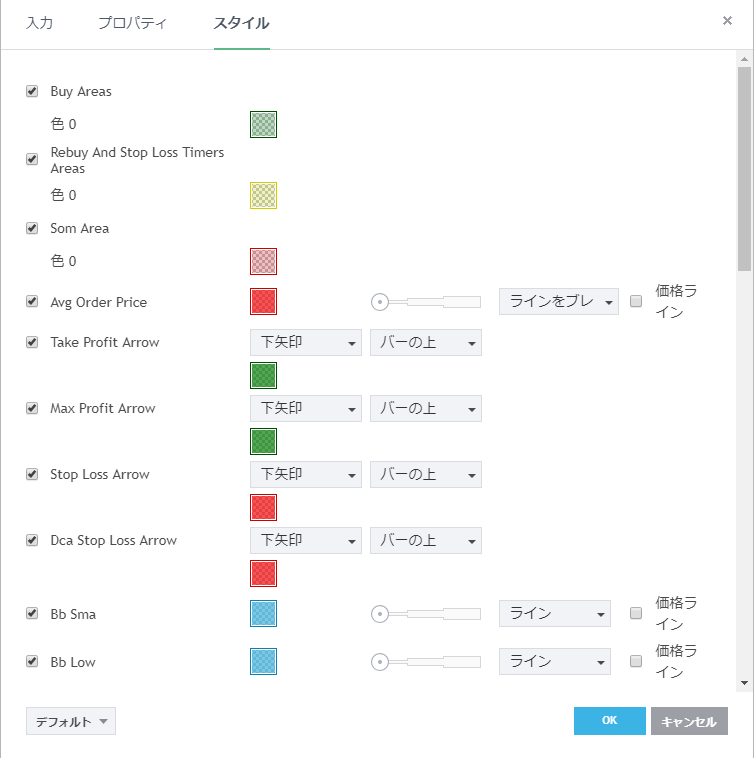
Task: Open the デフォルト defaults menu
Action: click(x=70, y=721)
